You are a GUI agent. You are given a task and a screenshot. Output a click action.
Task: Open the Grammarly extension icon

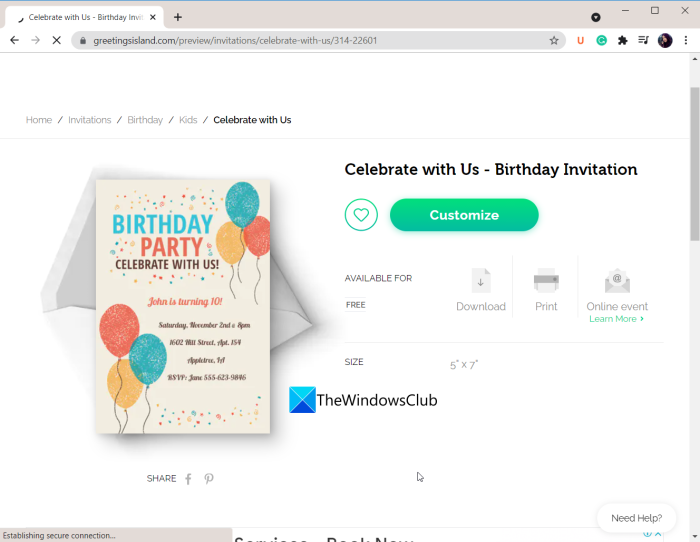[602, 41]
